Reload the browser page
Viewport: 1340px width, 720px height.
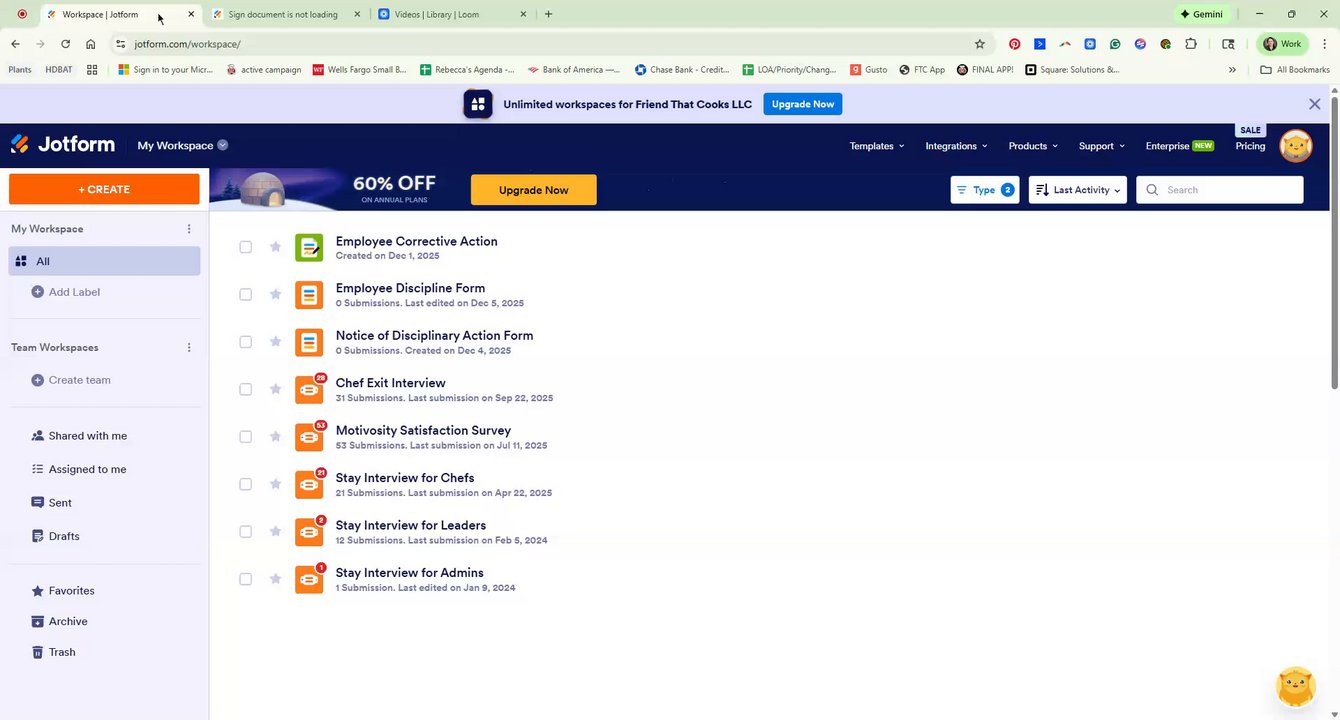coord(65,44)
